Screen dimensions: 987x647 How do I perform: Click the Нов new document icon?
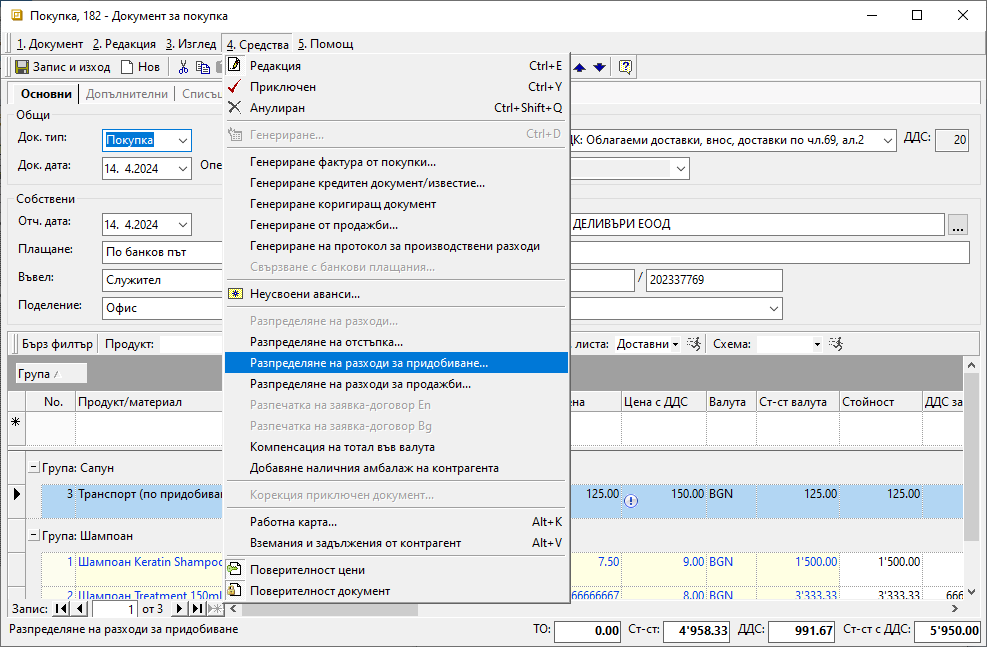coord(127,67)
